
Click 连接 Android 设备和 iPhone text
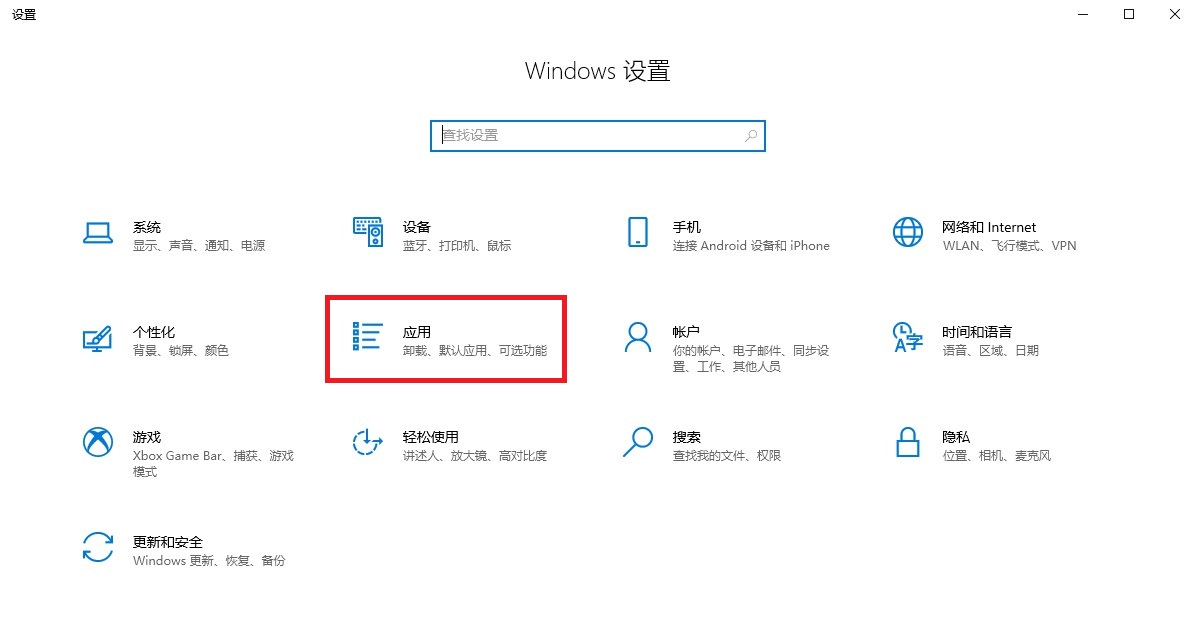(x=751, y=246)
